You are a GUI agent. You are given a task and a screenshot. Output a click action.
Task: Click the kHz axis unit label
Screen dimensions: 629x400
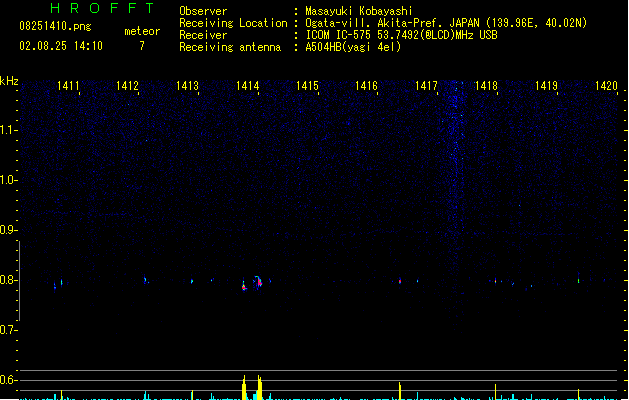click(9, 81)
